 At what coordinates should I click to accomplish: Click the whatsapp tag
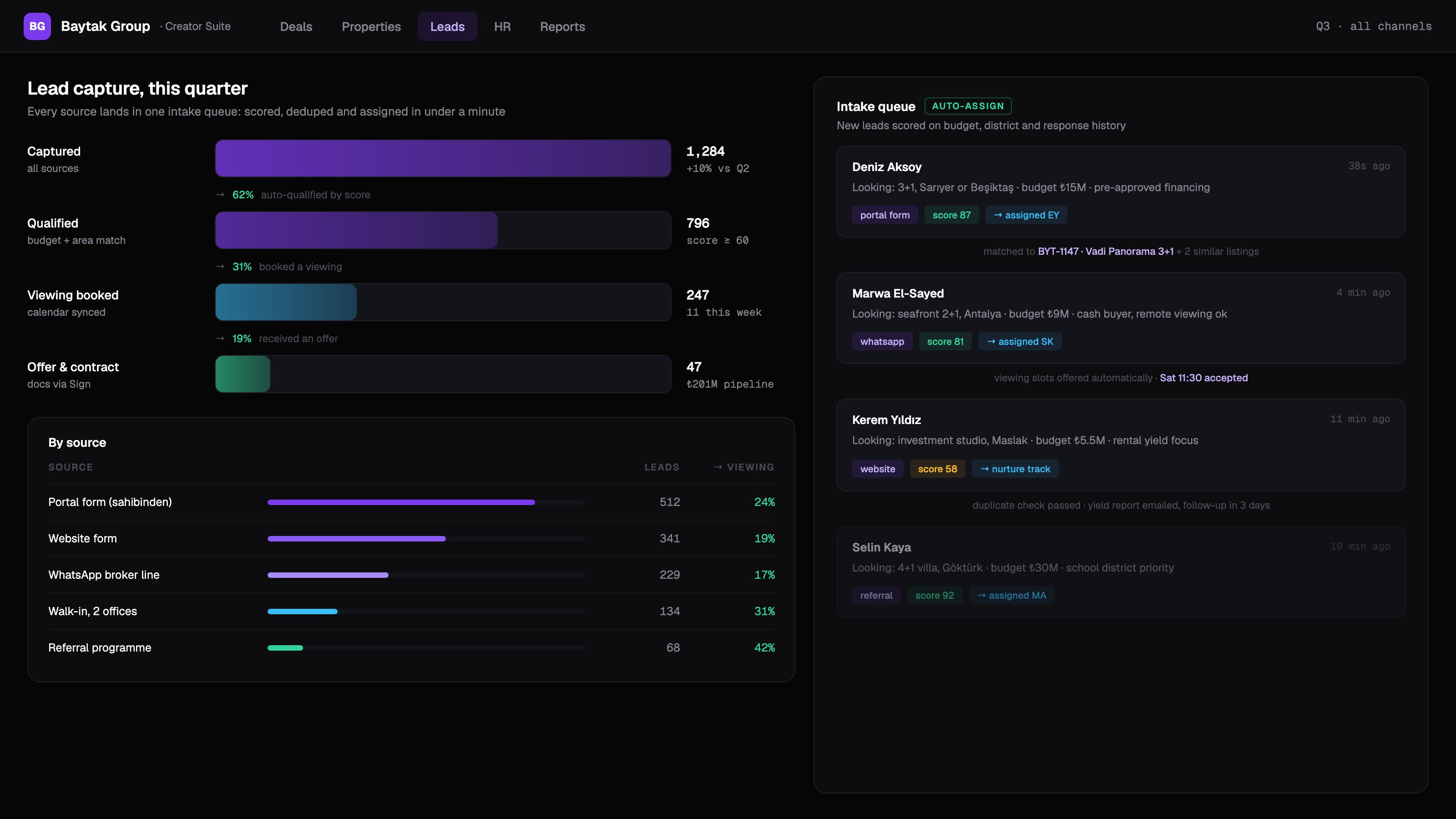(882, 341)
